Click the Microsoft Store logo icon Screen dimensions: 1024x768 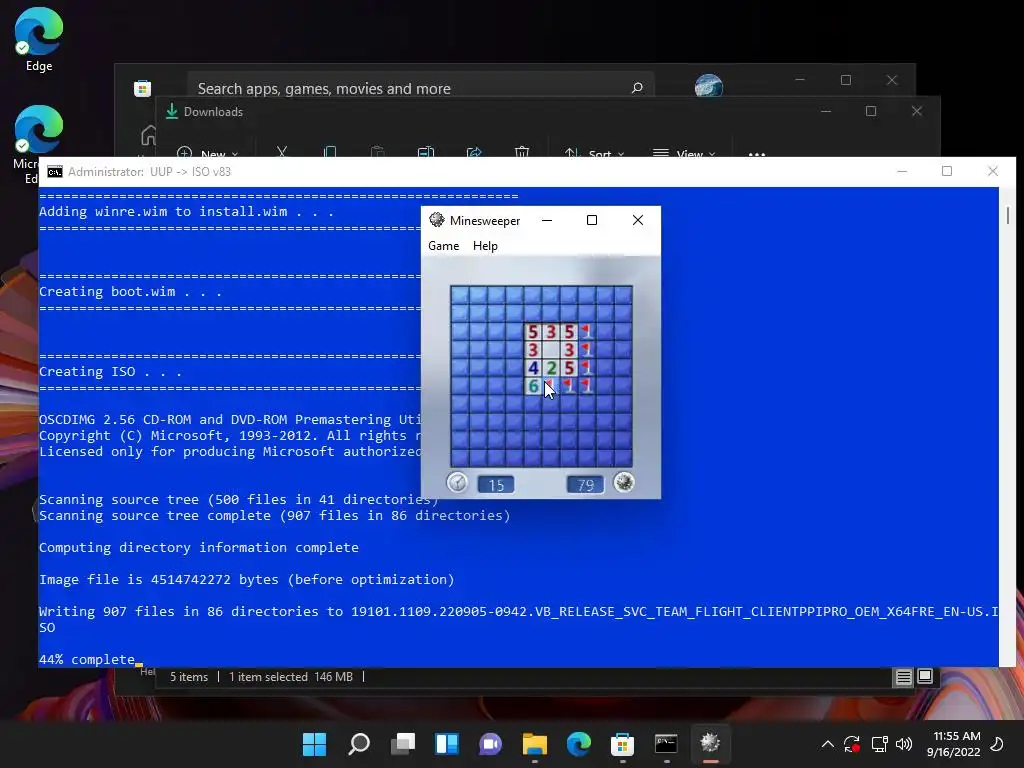point(142,88)
